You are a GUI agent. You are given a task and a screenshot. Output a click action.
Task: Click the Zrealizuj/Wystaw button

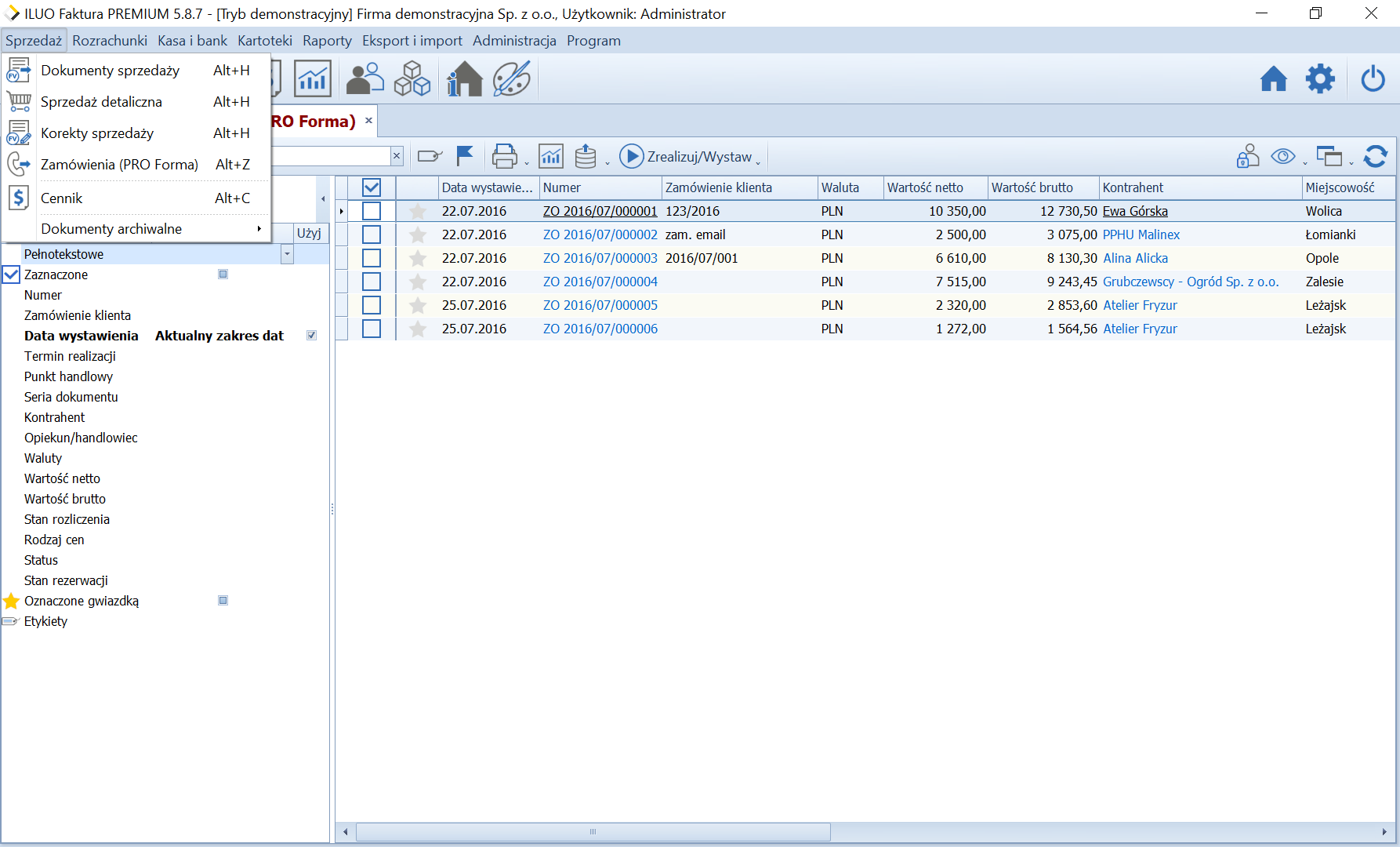[687, 156]
